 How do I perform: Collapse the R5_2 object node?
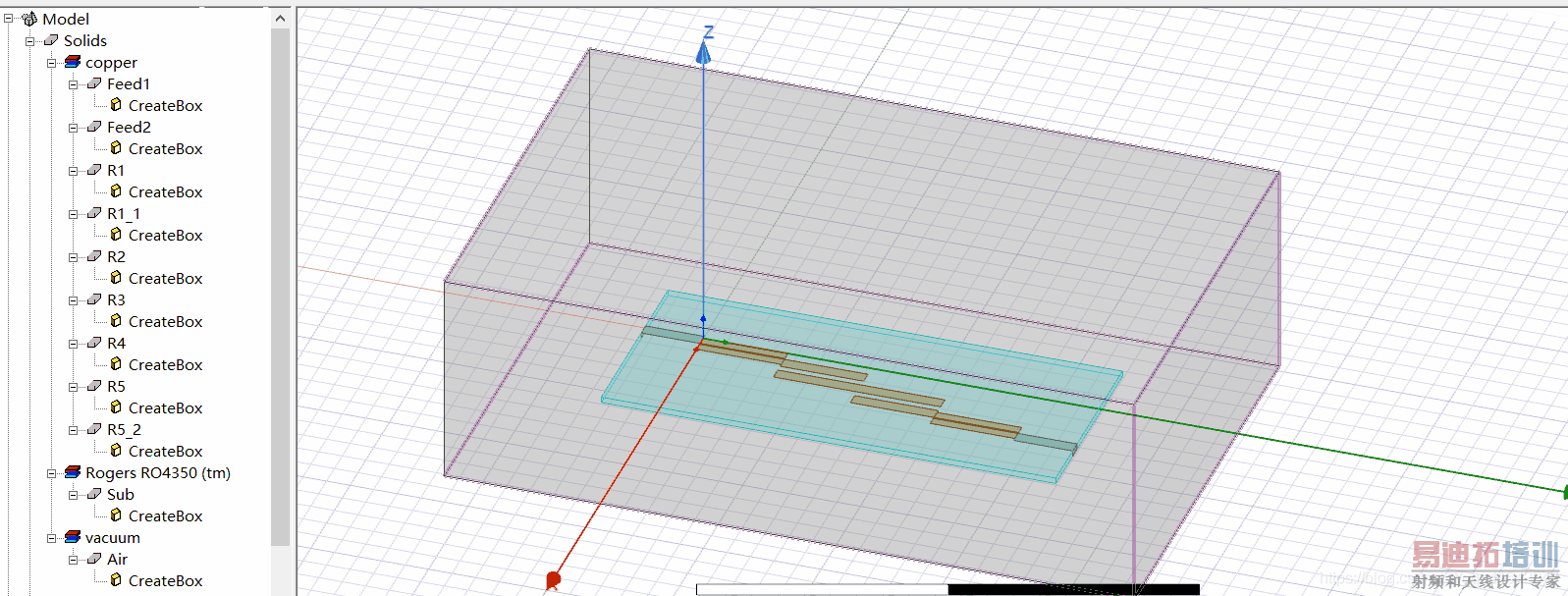pyautogui.click(x=73, y=430)
